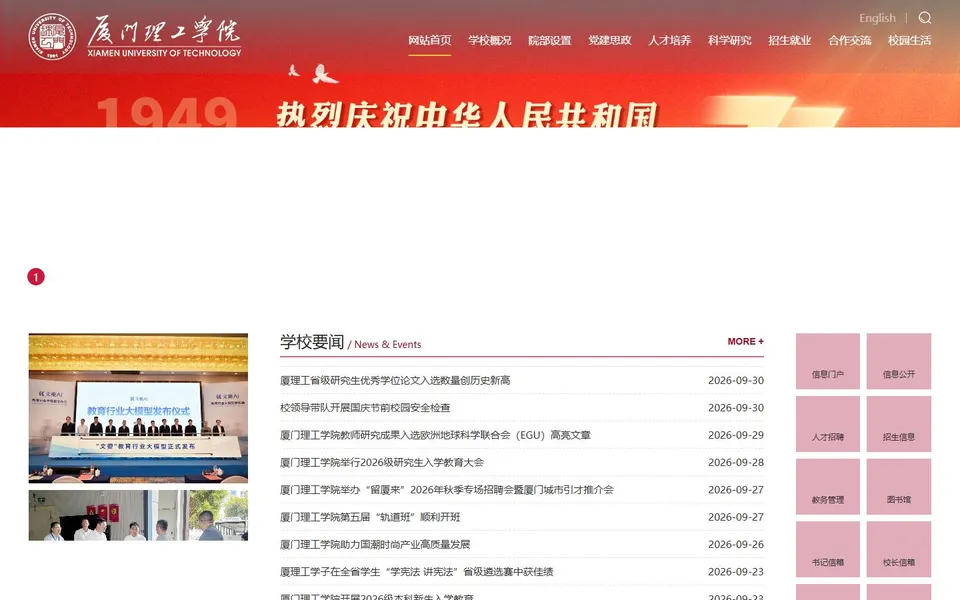Open the news about “学宪法 讲宪法” 省级遴选赛
The image size is (960, 600).
416,572
